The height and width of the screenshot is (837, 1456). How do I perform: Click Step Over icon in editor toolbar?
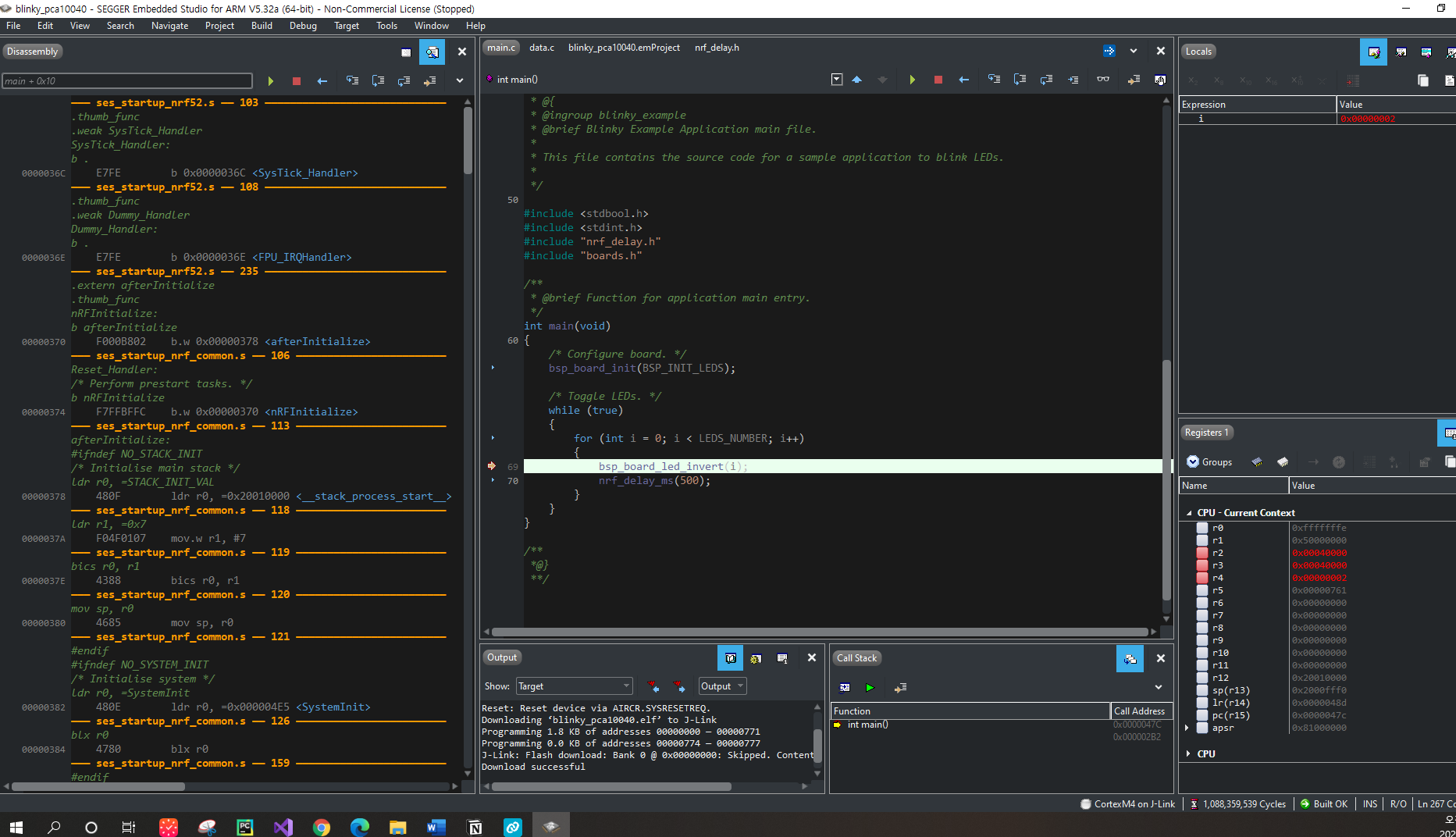tap(1020, 80)
